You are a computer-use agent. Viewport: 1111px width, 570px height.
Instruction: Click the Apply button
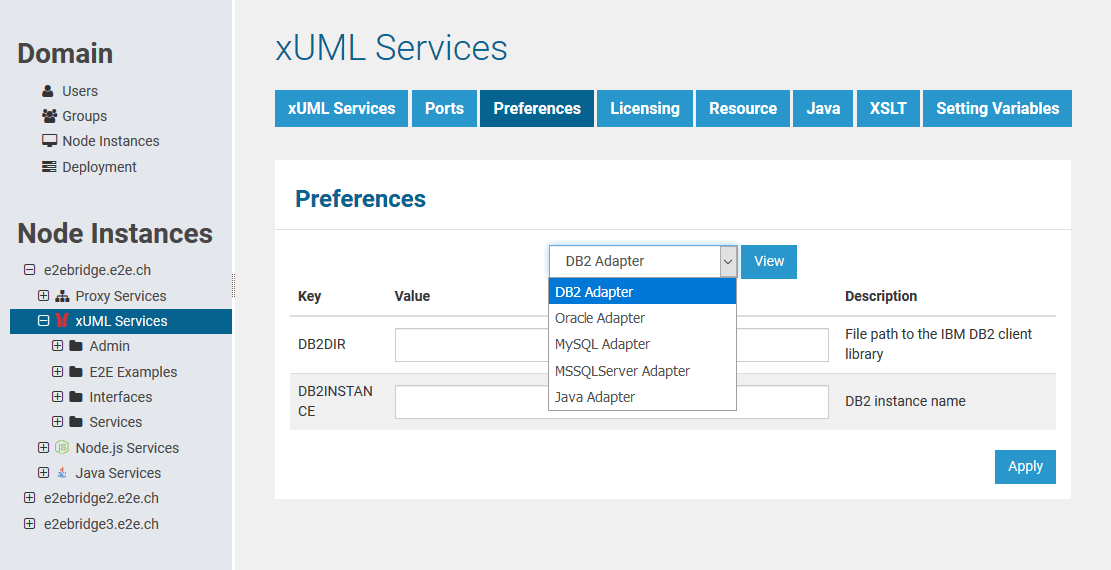click(x=1025, y=467)
